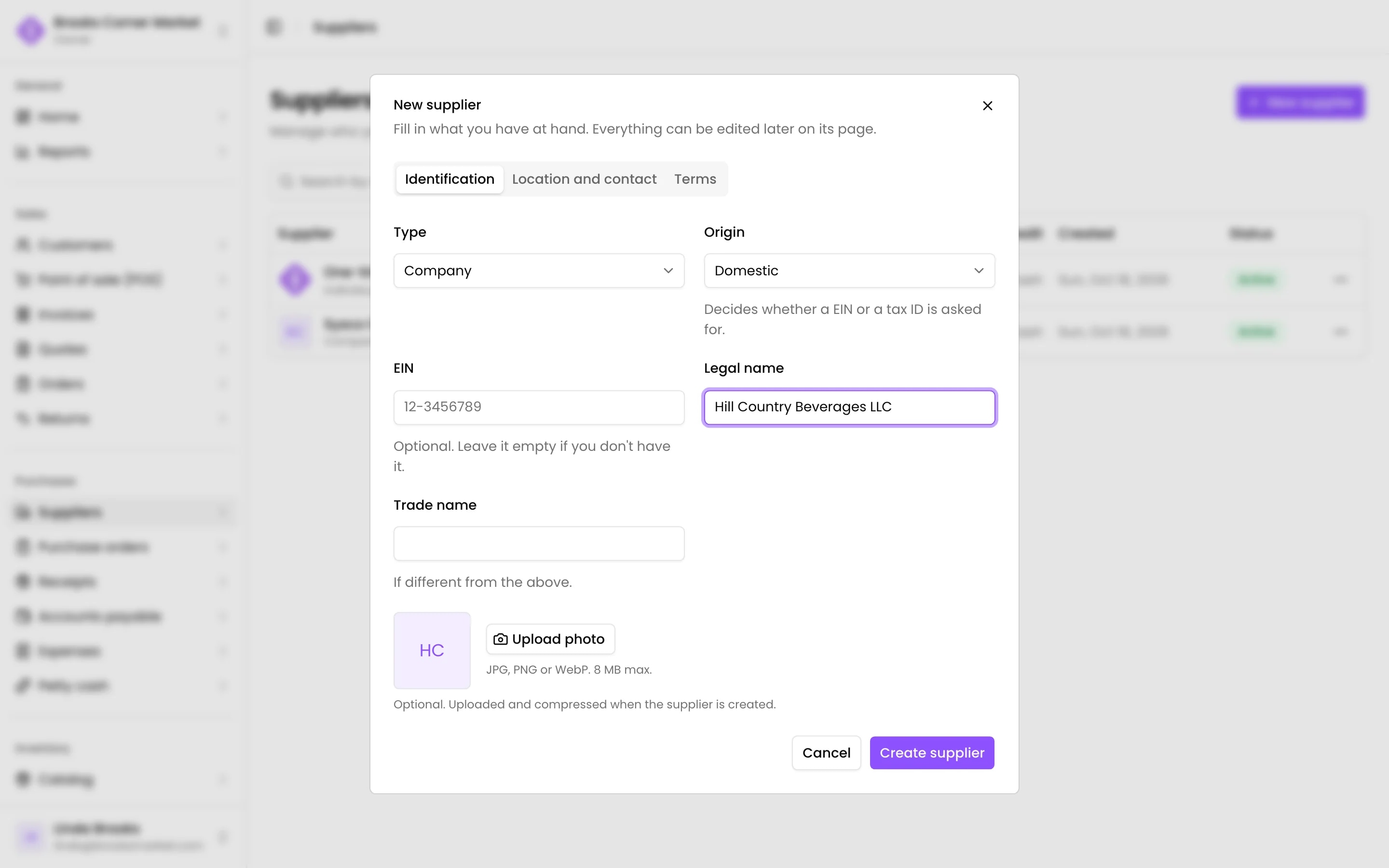Click the Legal name input field
The width and height of the screenshot is (1389, 868).
(x=849, y=407)
